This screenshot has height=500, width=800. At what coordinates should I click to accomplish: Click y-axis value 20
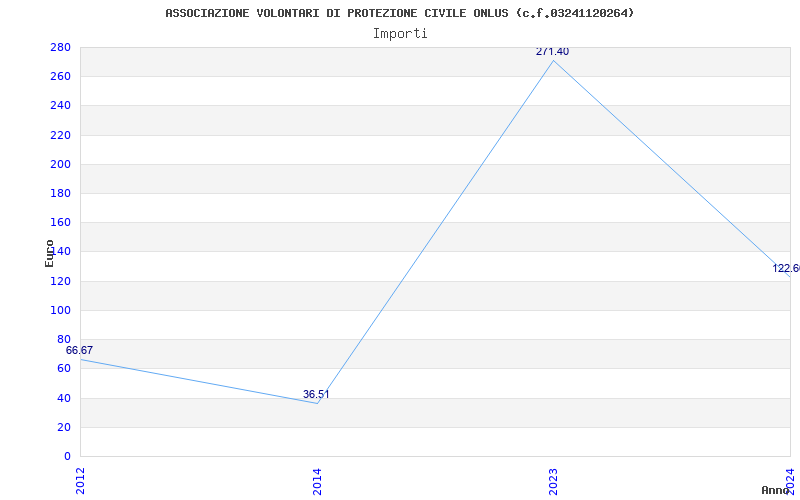[64, 427]
